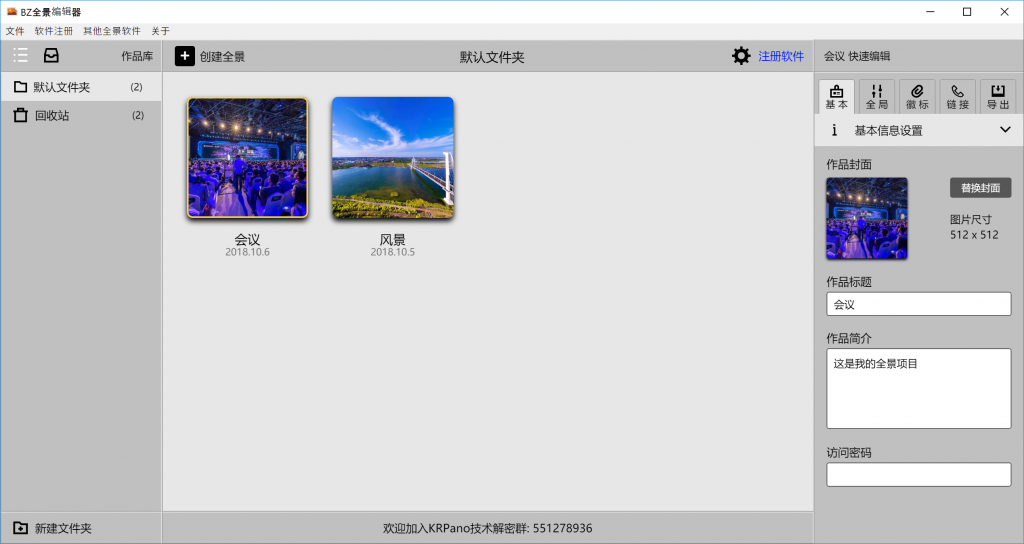Click the 创建全景 label
This screenshot has height=544, width=1024.
click(x=222, y=57)
